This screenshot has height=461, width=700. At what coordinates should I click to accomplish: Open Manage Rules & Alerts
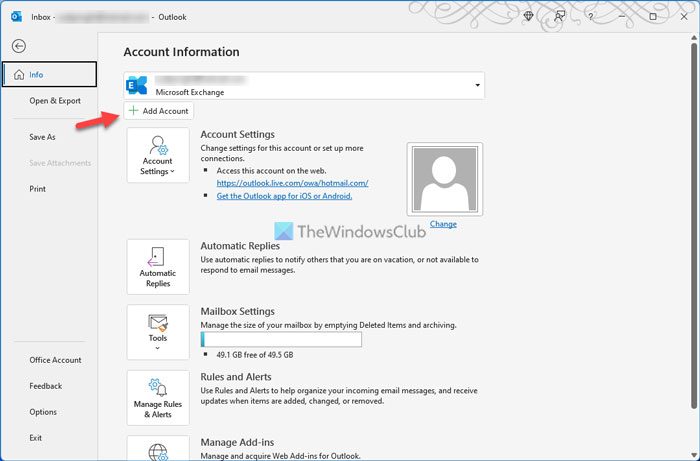pyautogui.click(x=158, y=398)
